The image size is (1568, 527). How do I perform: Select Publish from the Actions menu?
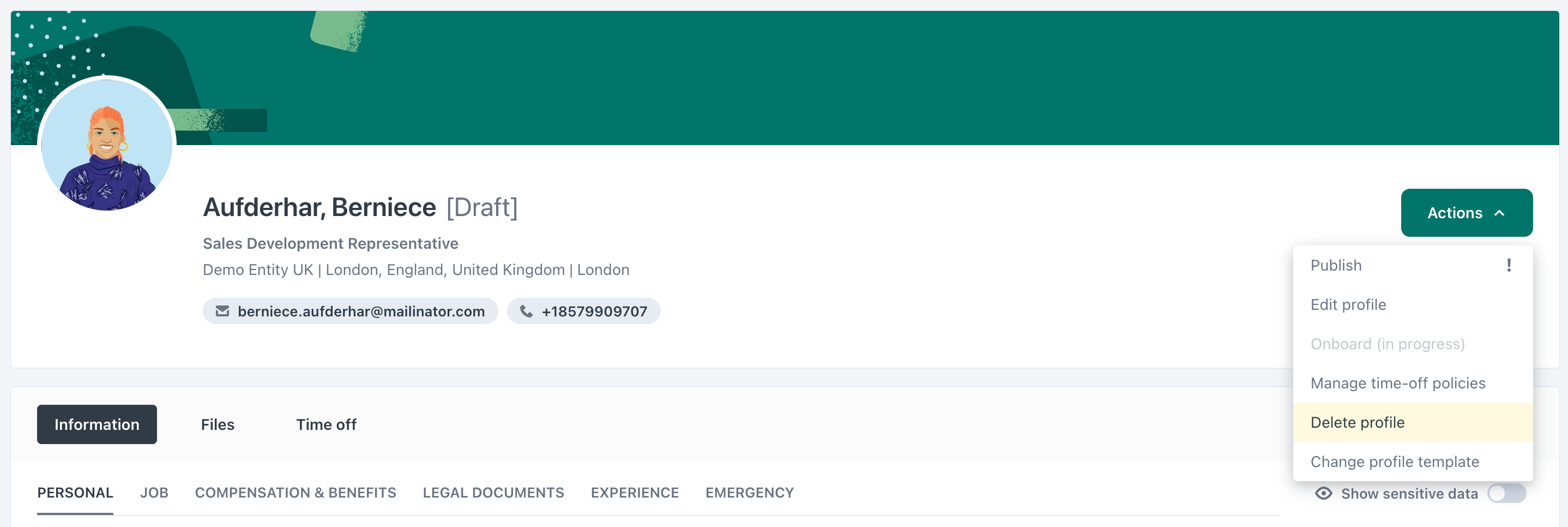click(1336, 265)
